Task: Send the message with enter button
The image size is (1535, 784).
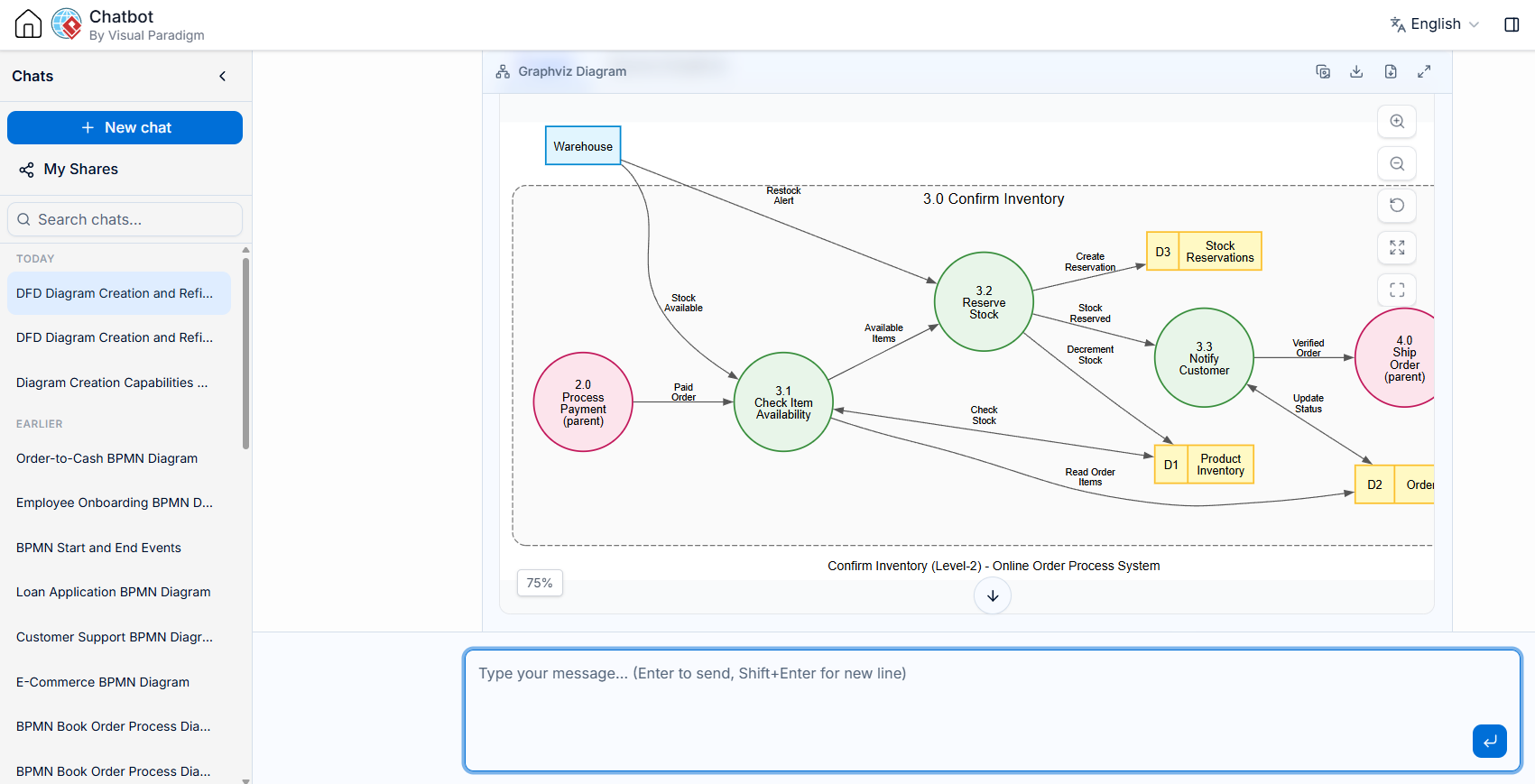Action: (x=1490, y=741)
